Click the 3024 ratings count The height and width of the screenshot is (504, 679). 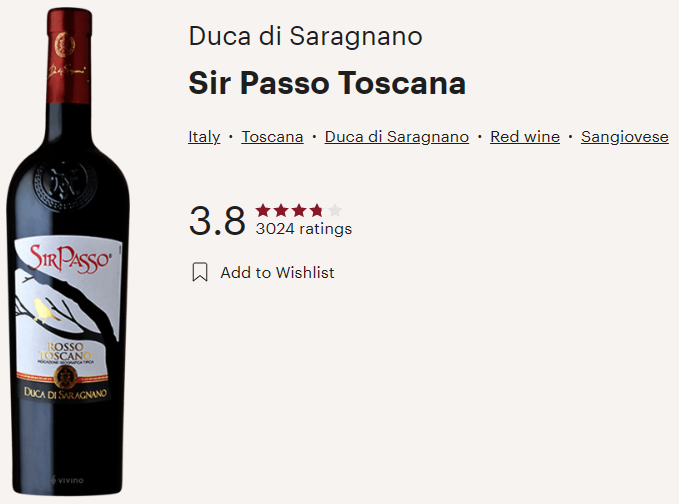pos(304,229)
